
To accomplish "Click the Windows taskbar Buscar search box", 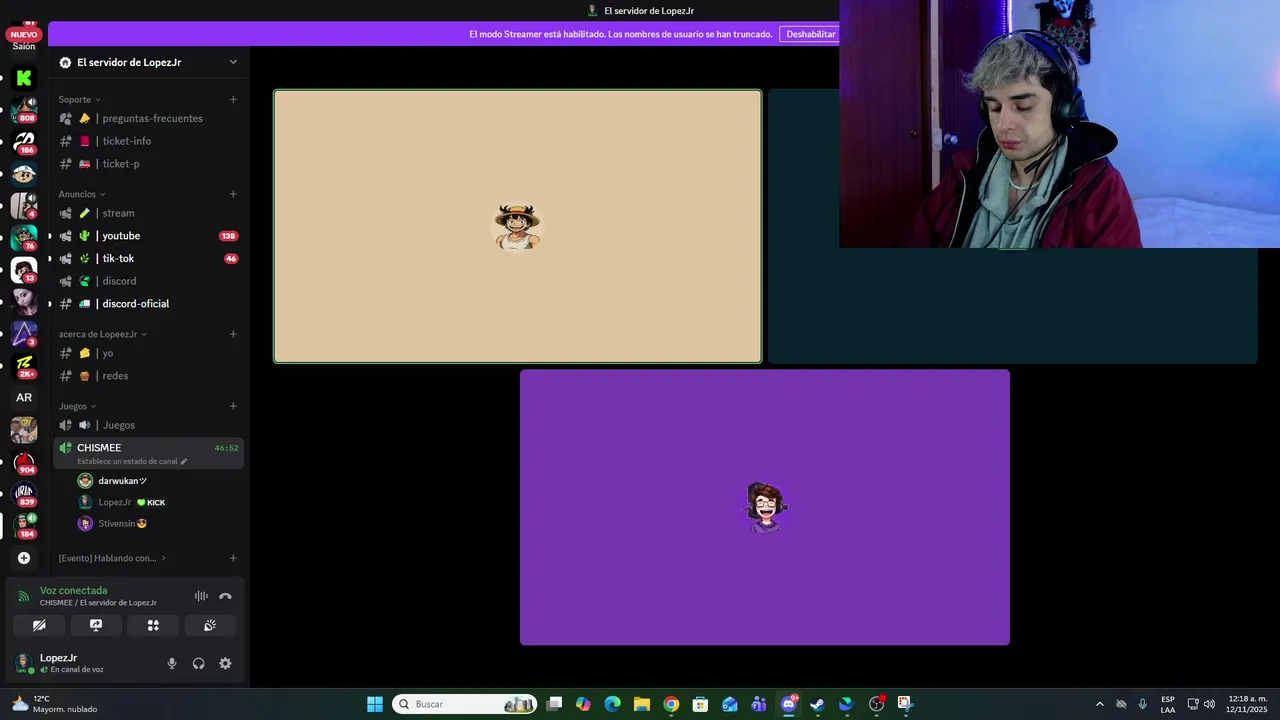I will tap(464, 704).
